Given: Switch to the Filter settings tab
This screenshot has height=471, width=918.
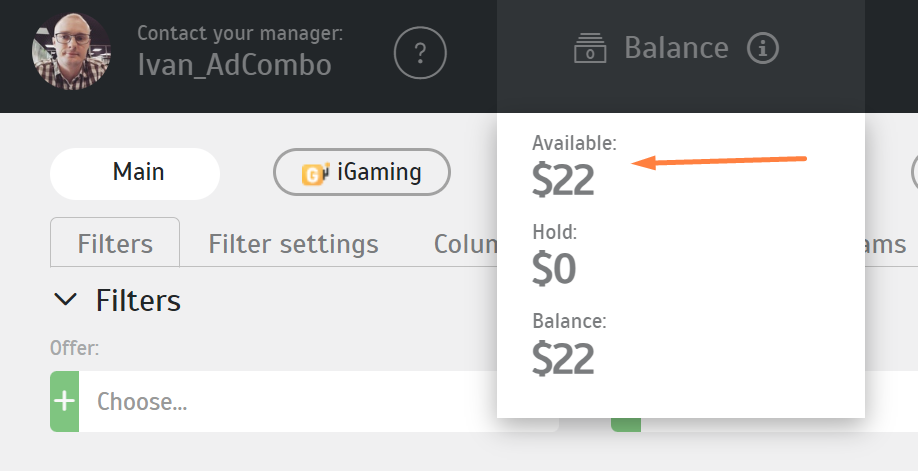Looking at the screenshot, I should pos(293,244).
